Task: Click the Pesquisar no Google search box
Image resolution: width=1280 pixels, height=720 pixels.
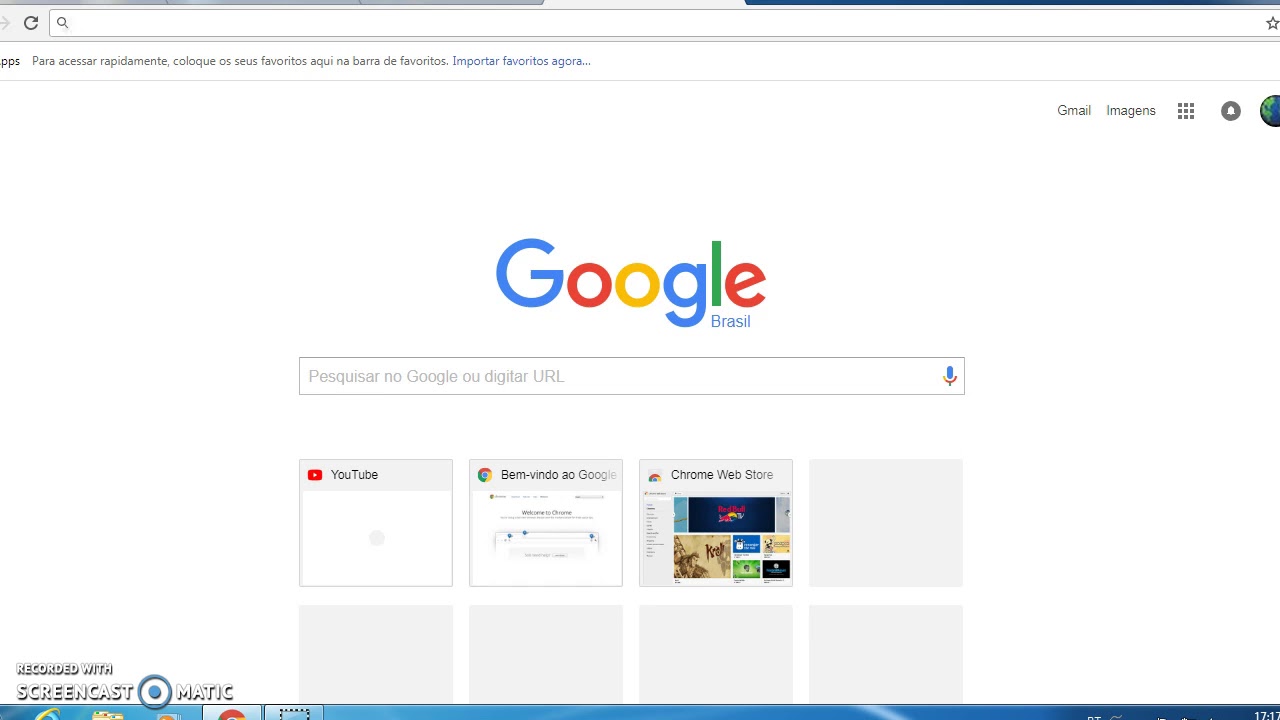Action: point(632,376)
